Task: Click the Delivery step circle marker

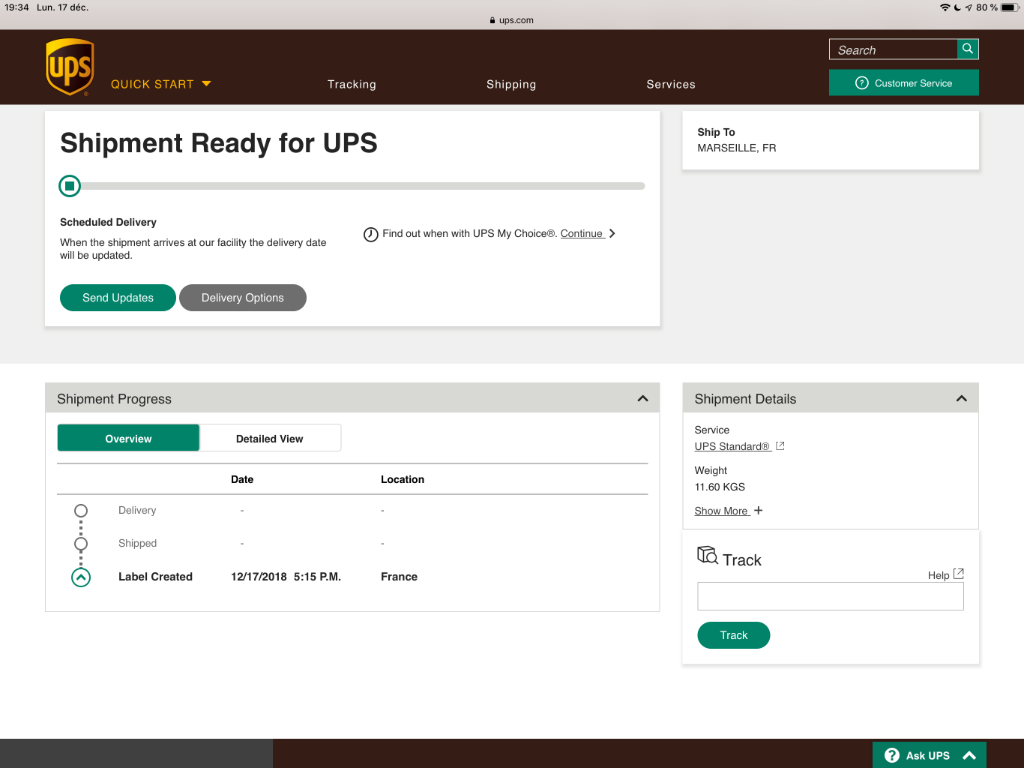Action: tap(81, 510)
